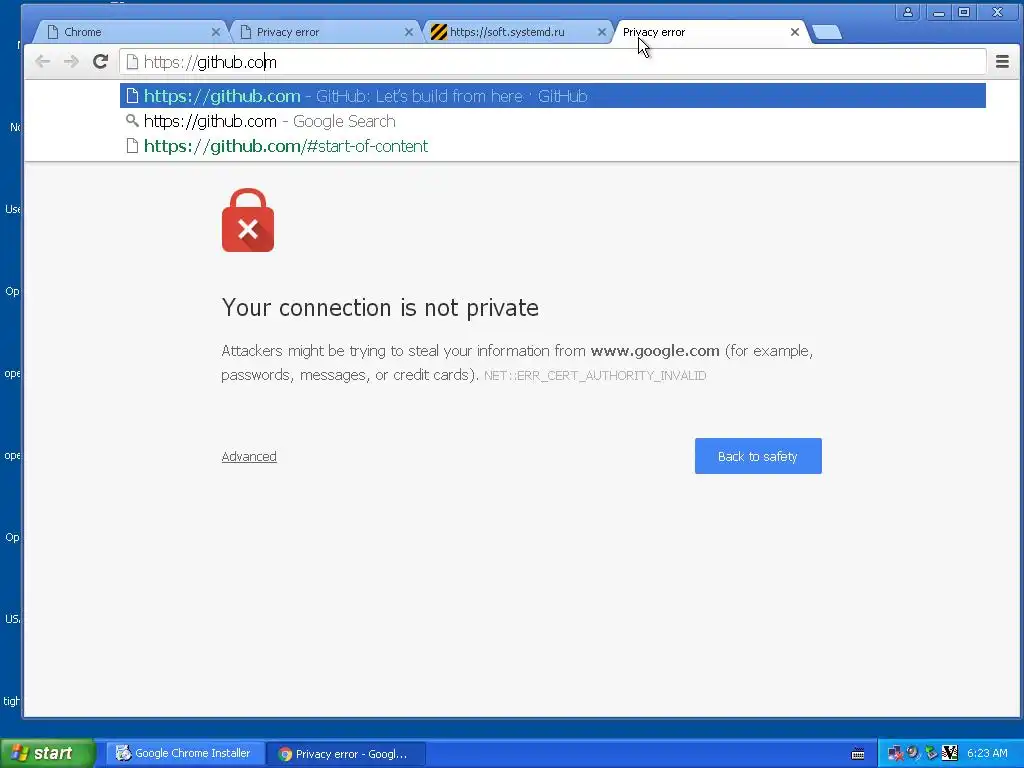Click the NET::ERR_CERT_AUTHORITY_INVALID error code
1024x768 pixels.
(x=595, y=376)
